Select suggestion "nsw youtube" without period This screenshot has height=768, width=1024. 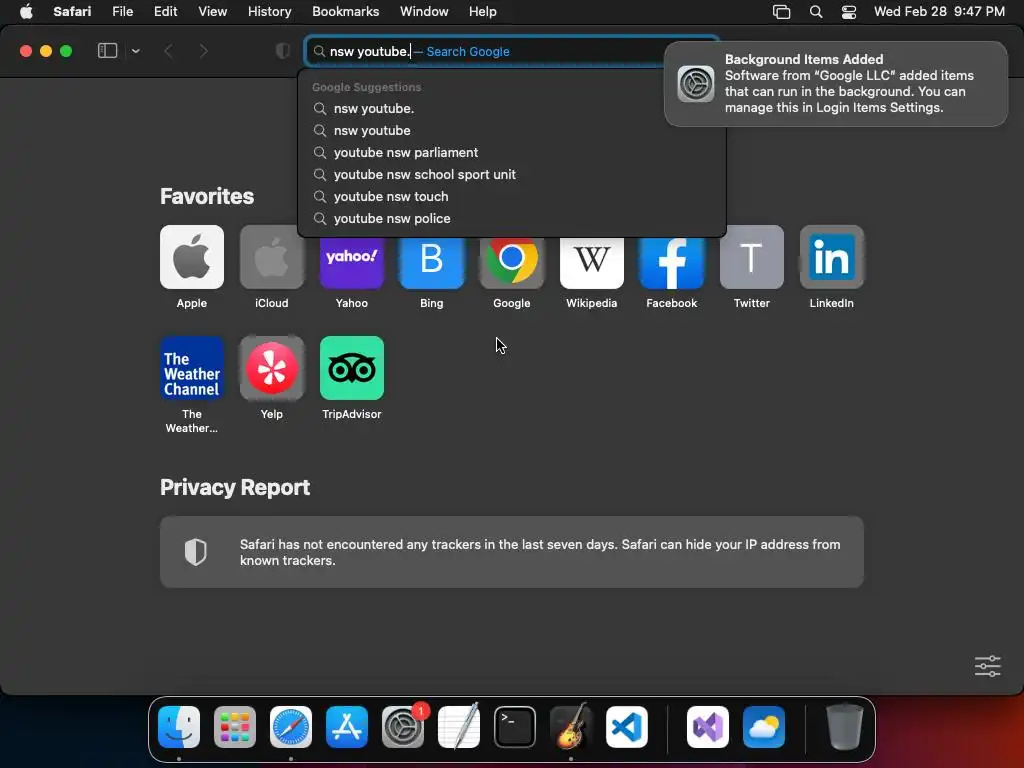(x=511, y=131)
